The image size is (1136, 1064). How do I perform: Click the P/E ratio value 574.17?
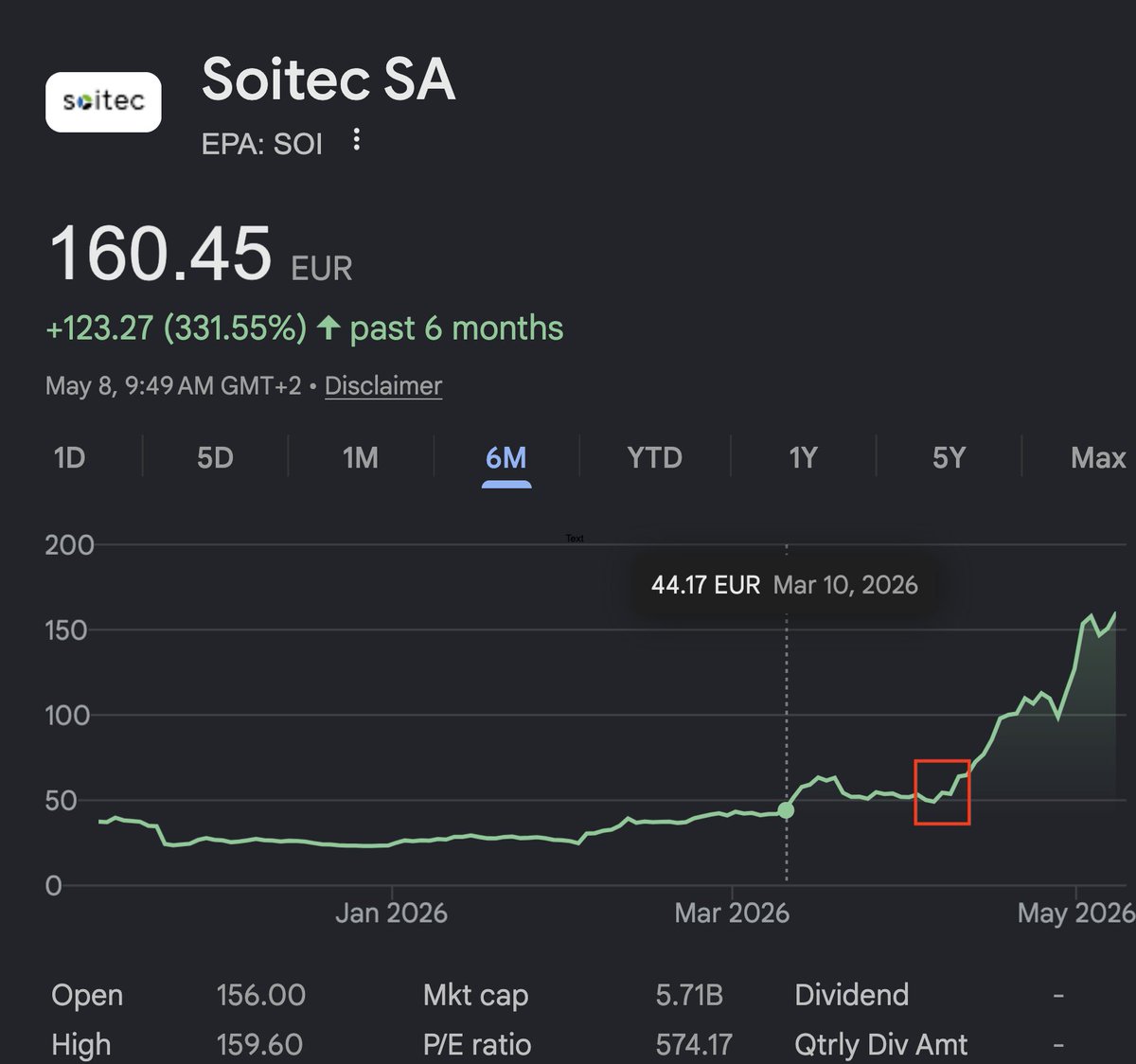click(x=694, y=1045)
